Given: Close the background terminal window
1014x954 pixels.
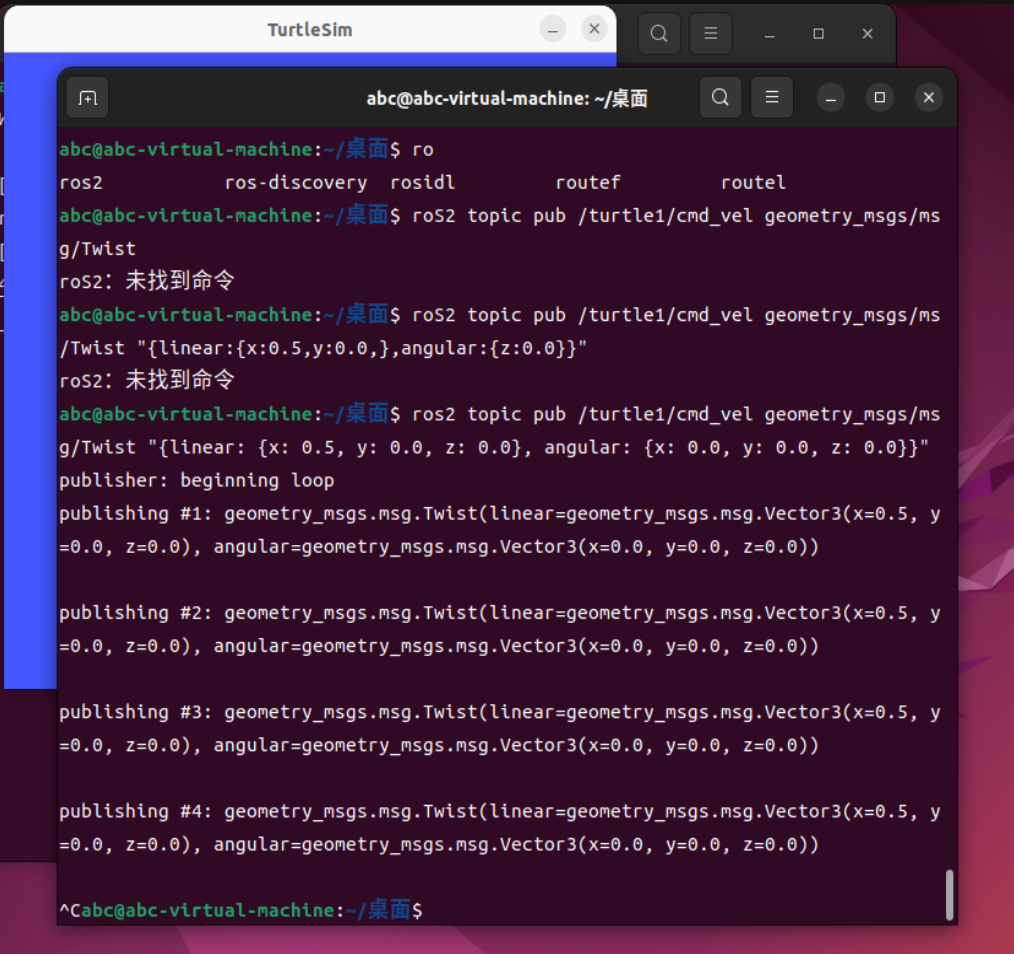Looking at the screenshot, I should [x=868, y=34].
